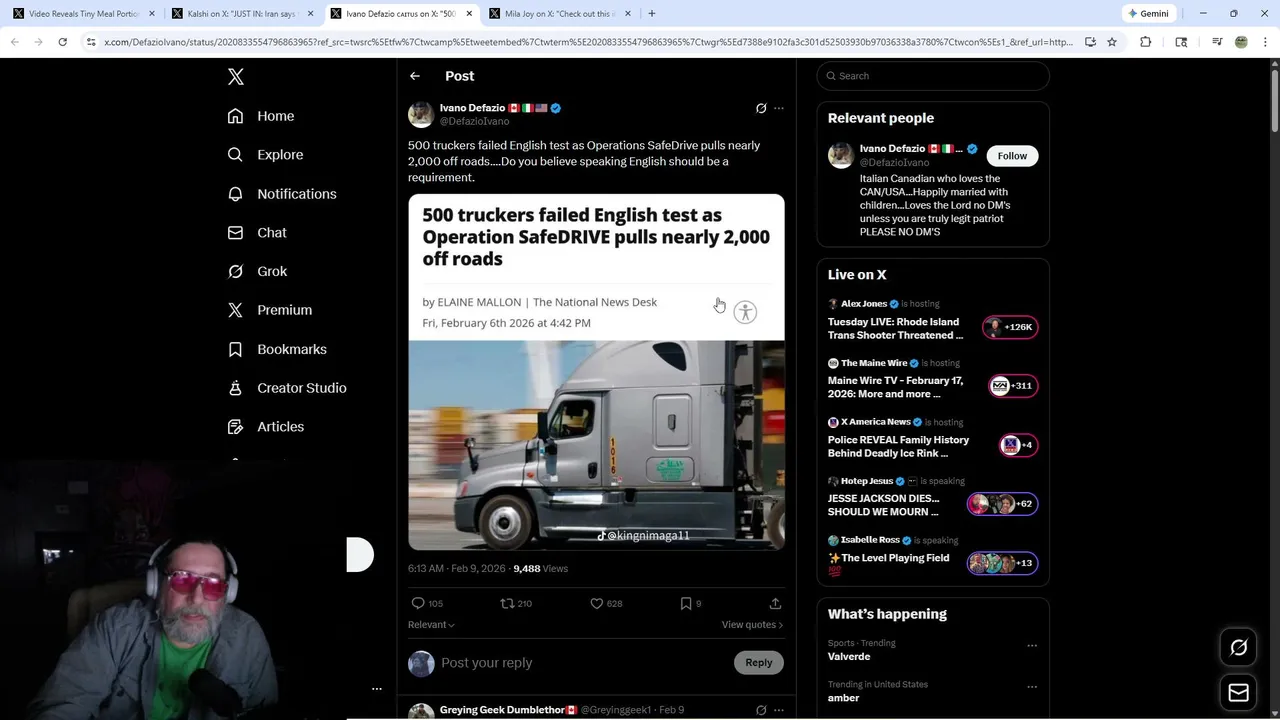Bookmark the post with 9 bookmarks
Viewport: 1280px width, 720px height.
click(685, 603)
